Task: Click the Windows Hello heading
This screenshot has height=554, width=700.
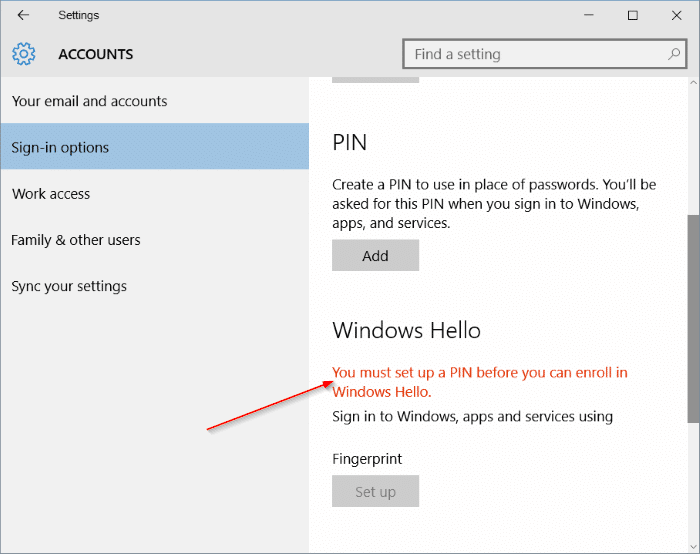Action: 406,330
